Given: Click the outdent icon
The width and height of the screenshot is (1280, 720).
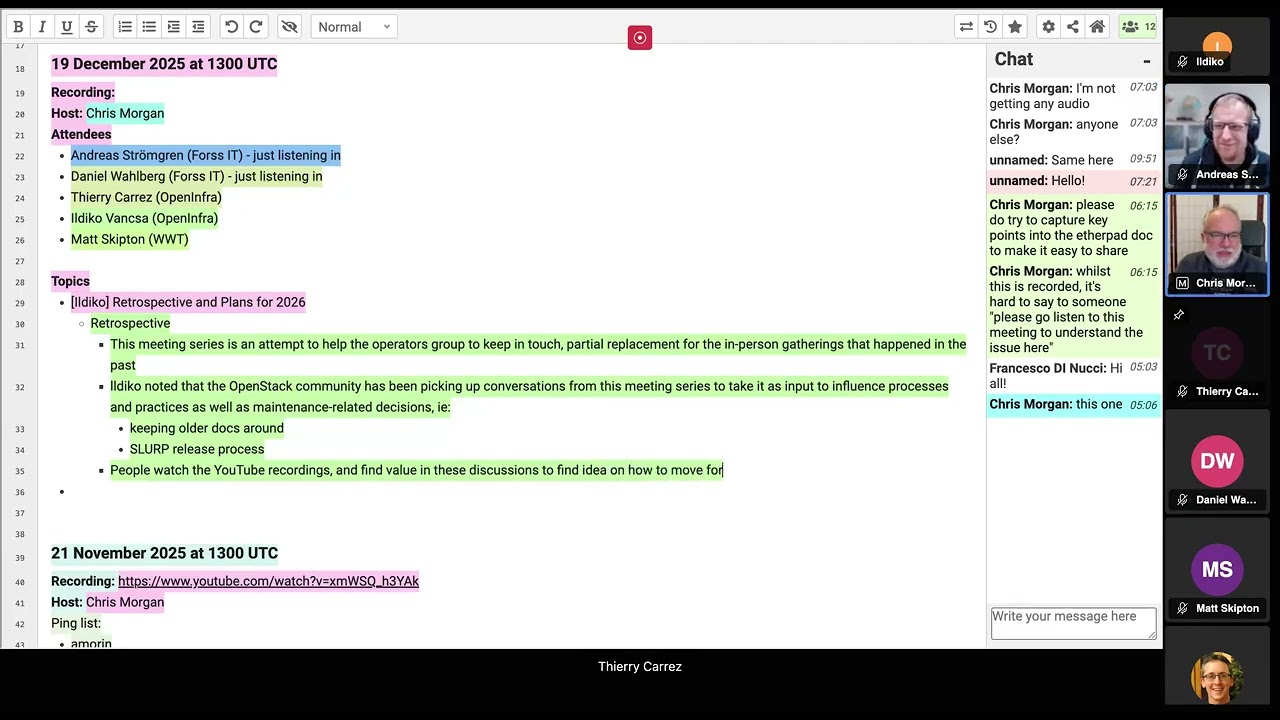Looking at the screenshot, I should click(x=198, y=27).
